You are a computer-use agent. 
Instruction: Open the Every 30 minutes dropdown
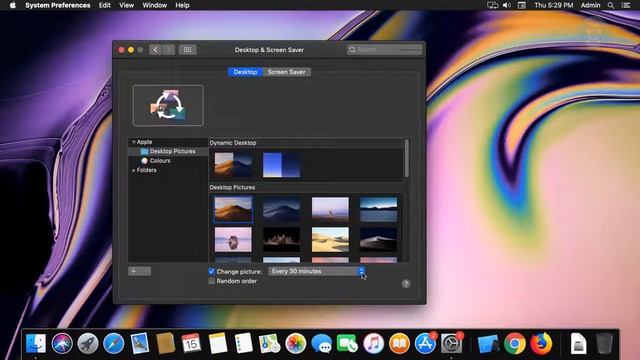316,271
